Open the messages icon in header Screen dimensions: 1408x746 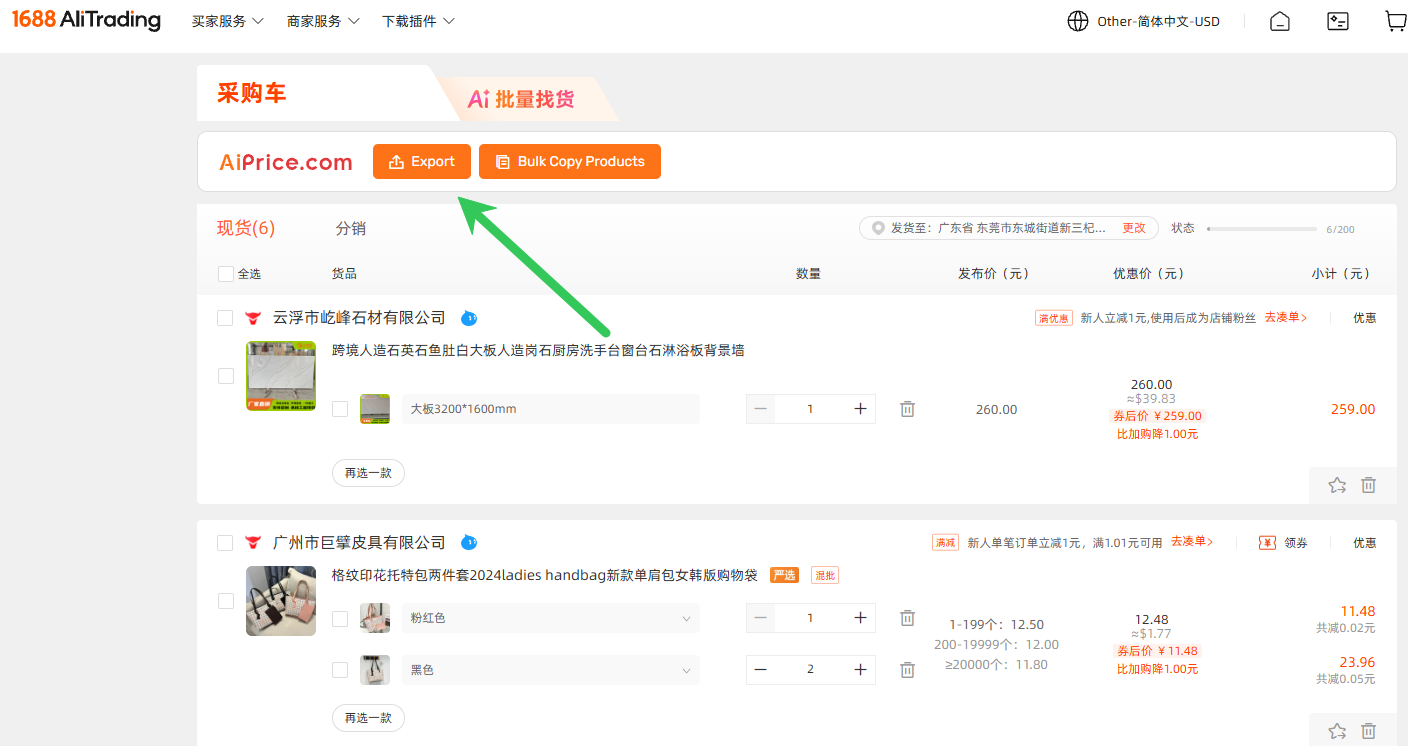1338,21
